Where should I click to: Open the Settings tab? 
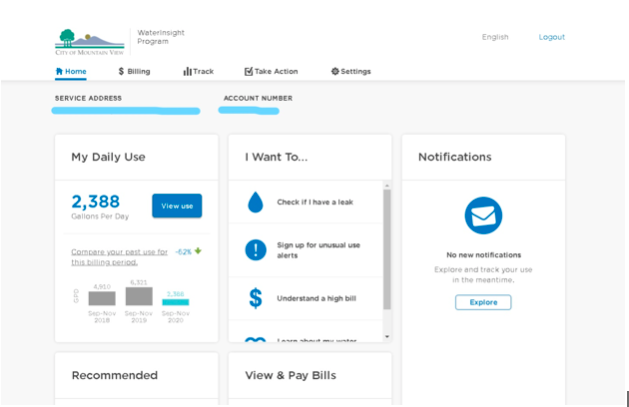pos(351,72)
